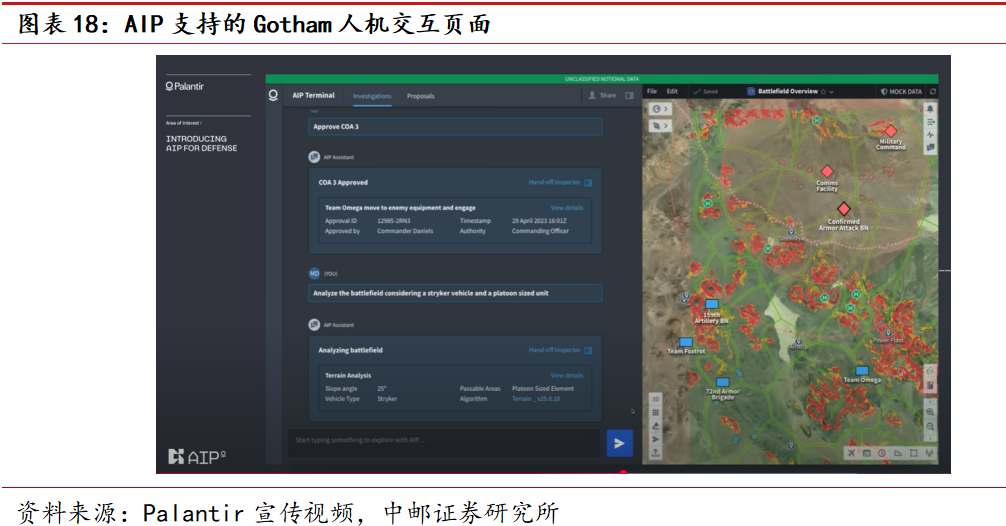Screen dimensions: 1006x526
Task: Open Hand-off Inspector for Analyzing battlefield
Action: [559, 350]
